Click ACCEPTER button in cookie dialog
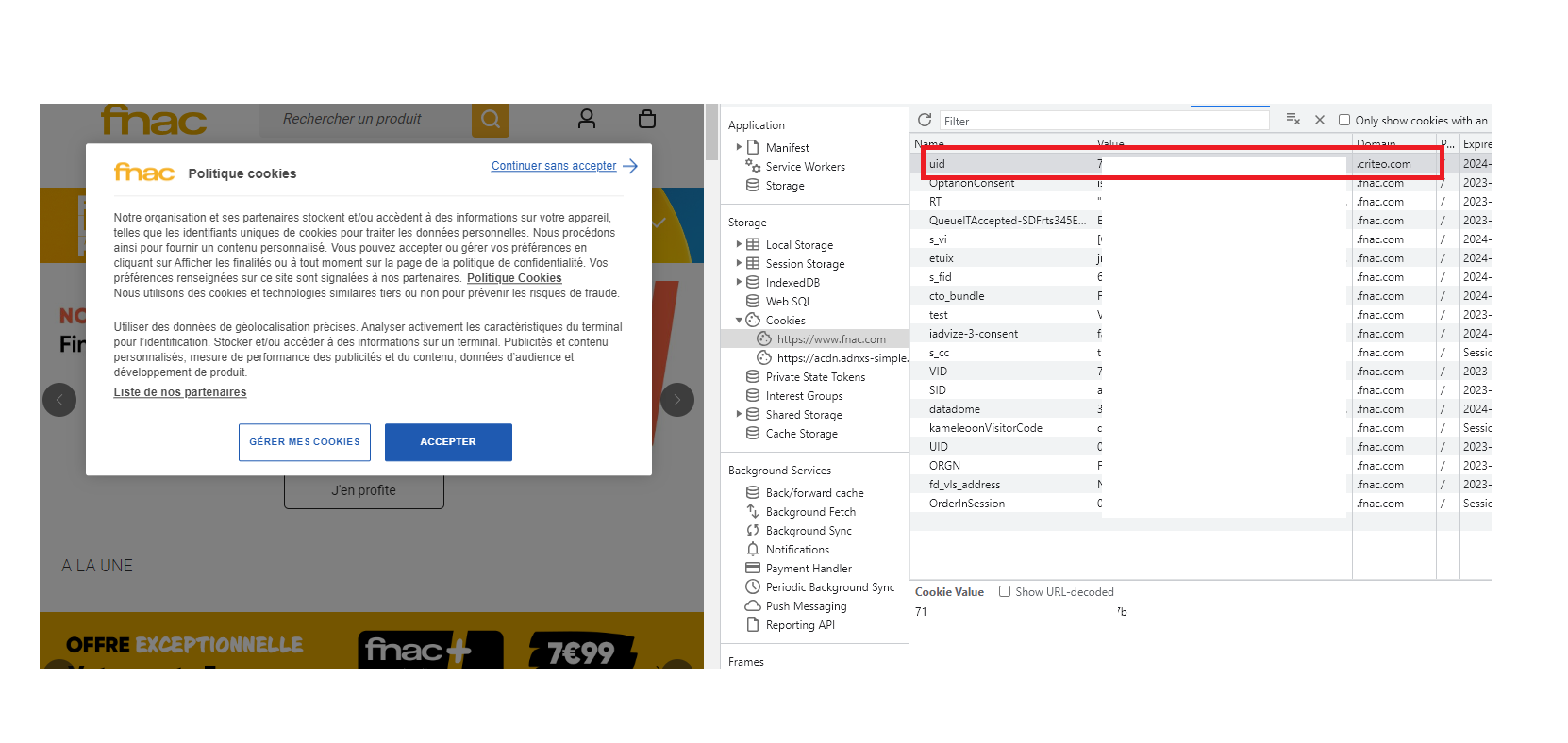The image size is (1568, 743). [x=448, y=442]
